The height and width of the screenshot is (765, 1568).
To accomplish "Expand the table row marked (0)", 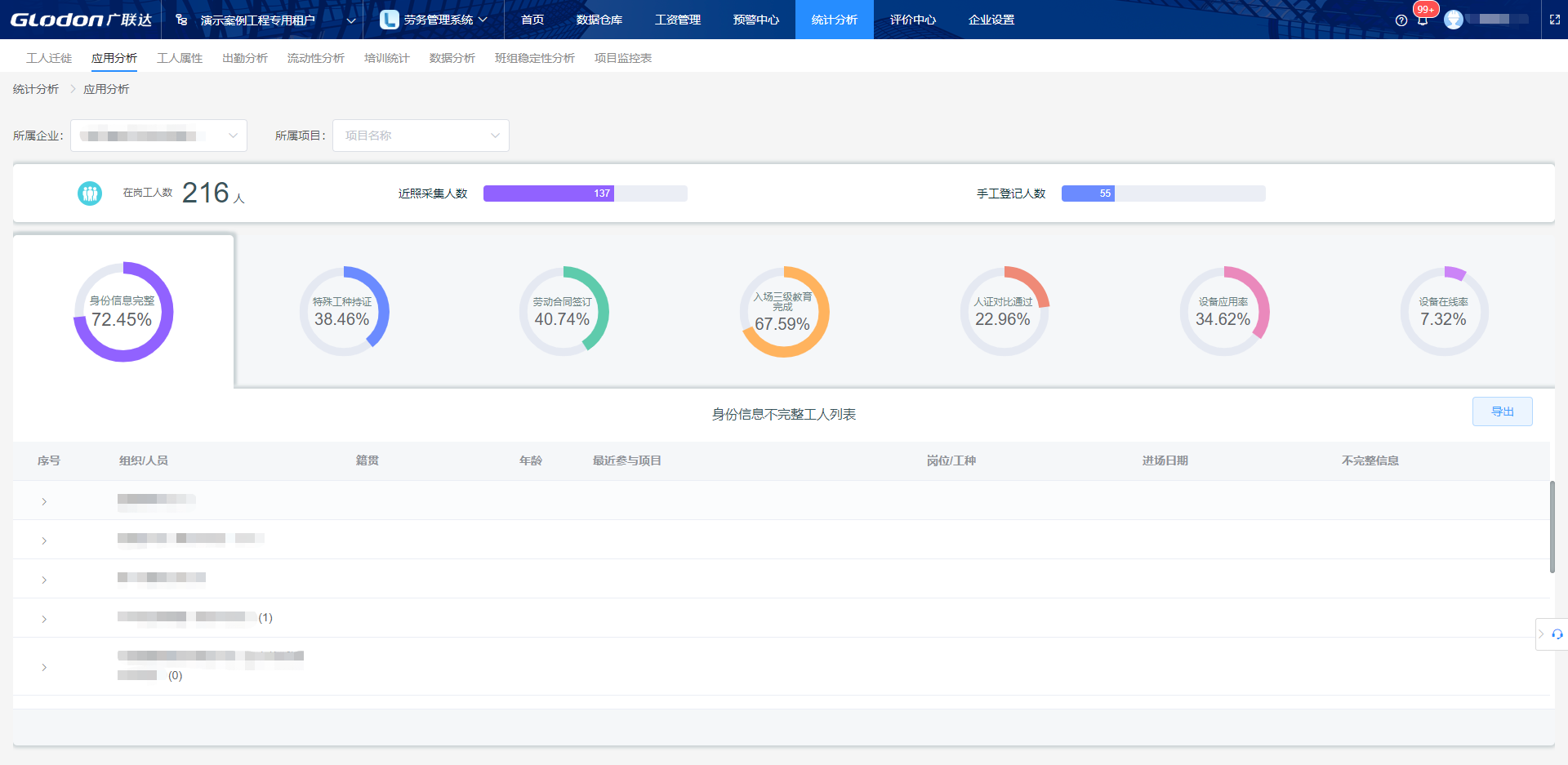I will coord(44,668).
